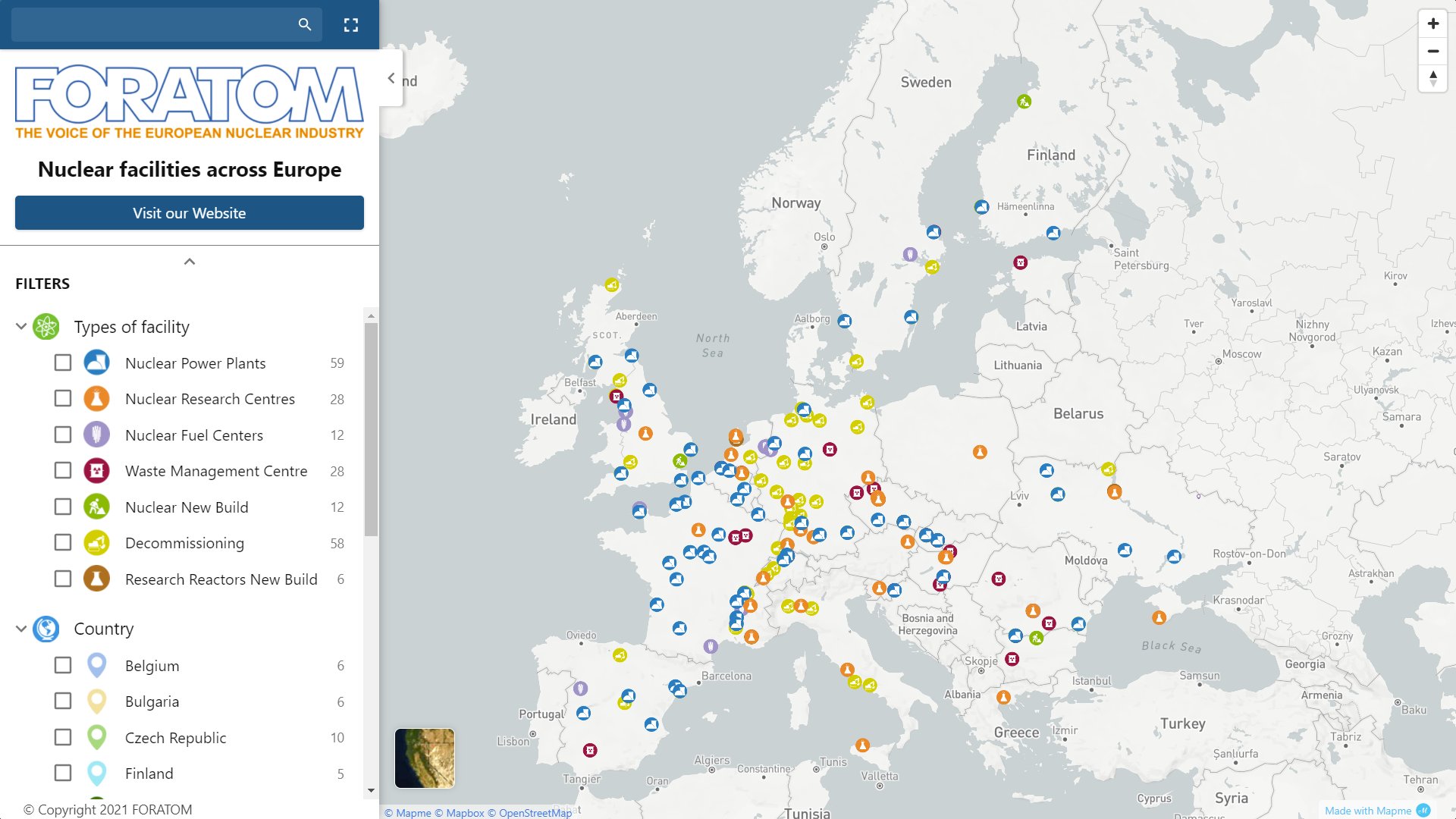Click the satellite minimap thumbnail

[x=424, y=758]
